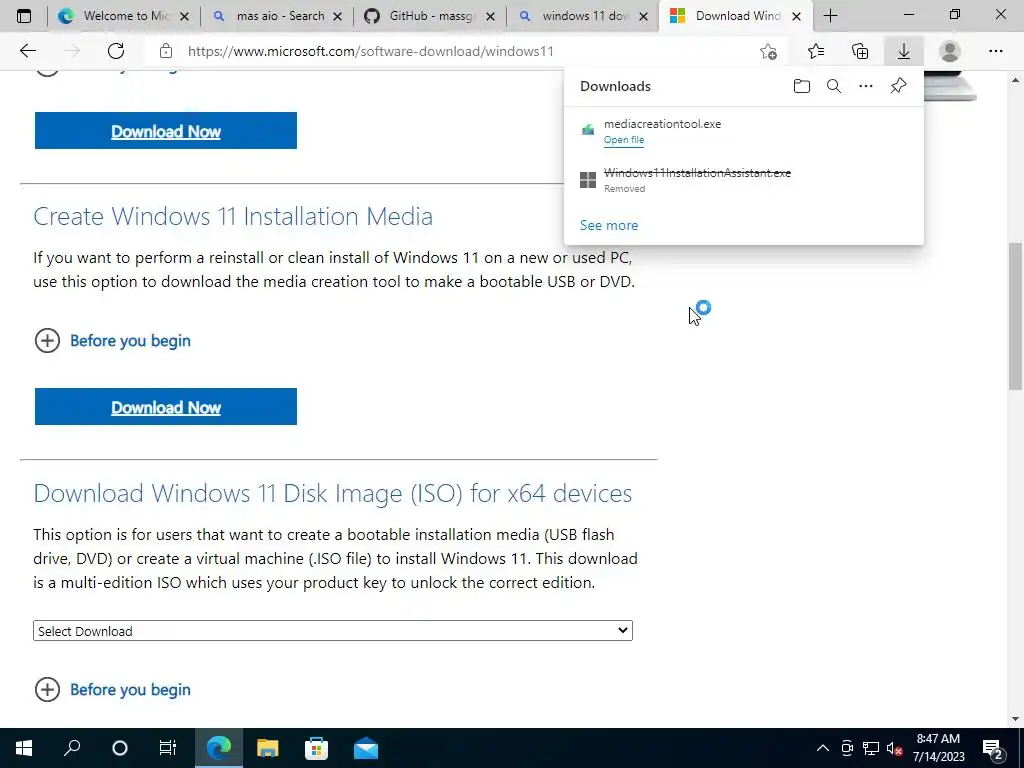1024x768 pixels.
Task: Click Windows11InstallationAssistant.exe file icon
Action: tap(588, 180)
